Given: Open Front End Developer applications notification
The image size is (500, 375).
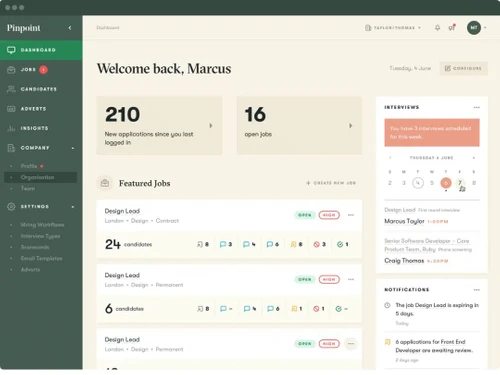Looking at the screenshot, I should [432, 350].
